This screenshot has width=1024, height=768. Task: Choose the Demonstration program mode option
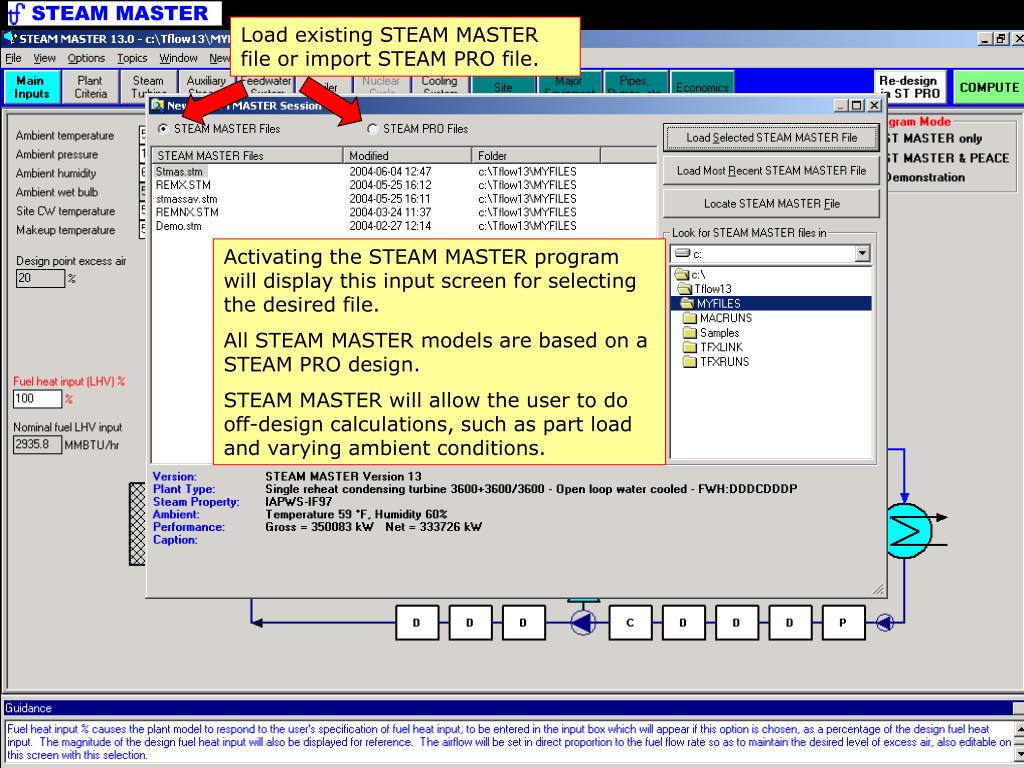925,177
